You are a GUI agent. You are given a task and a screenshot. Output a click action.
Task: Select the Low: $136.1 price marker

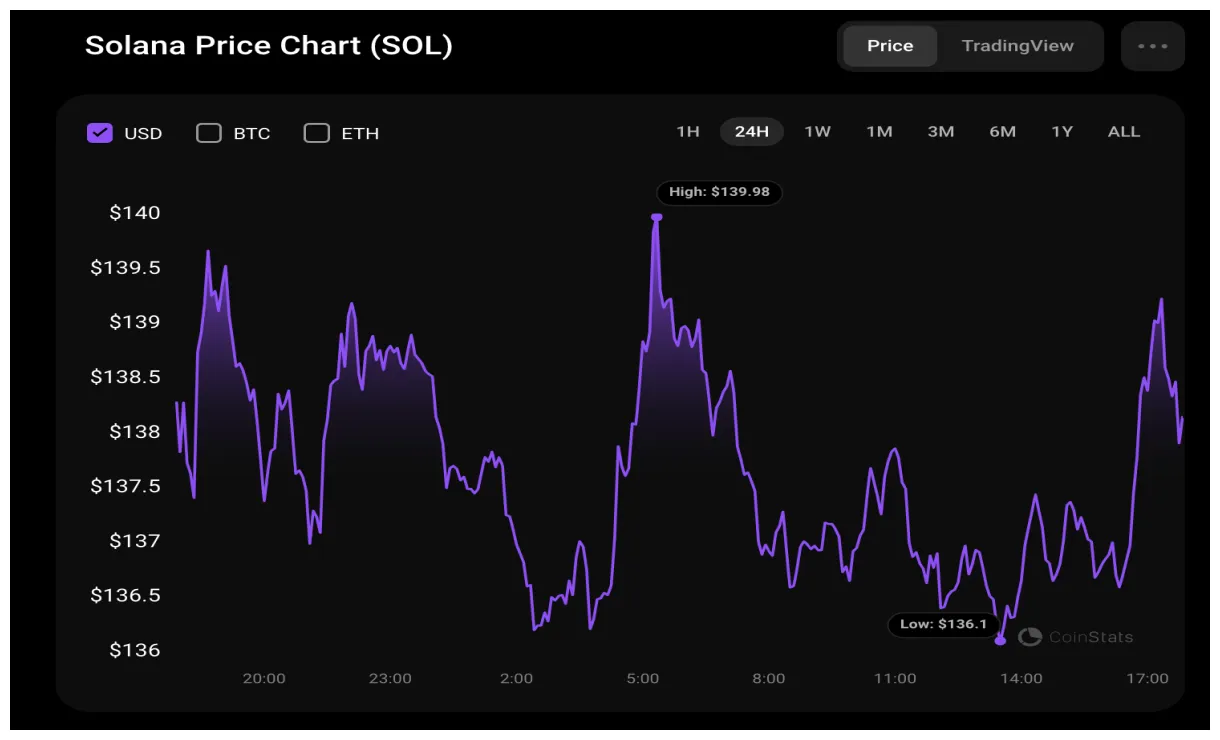(943, 624)
